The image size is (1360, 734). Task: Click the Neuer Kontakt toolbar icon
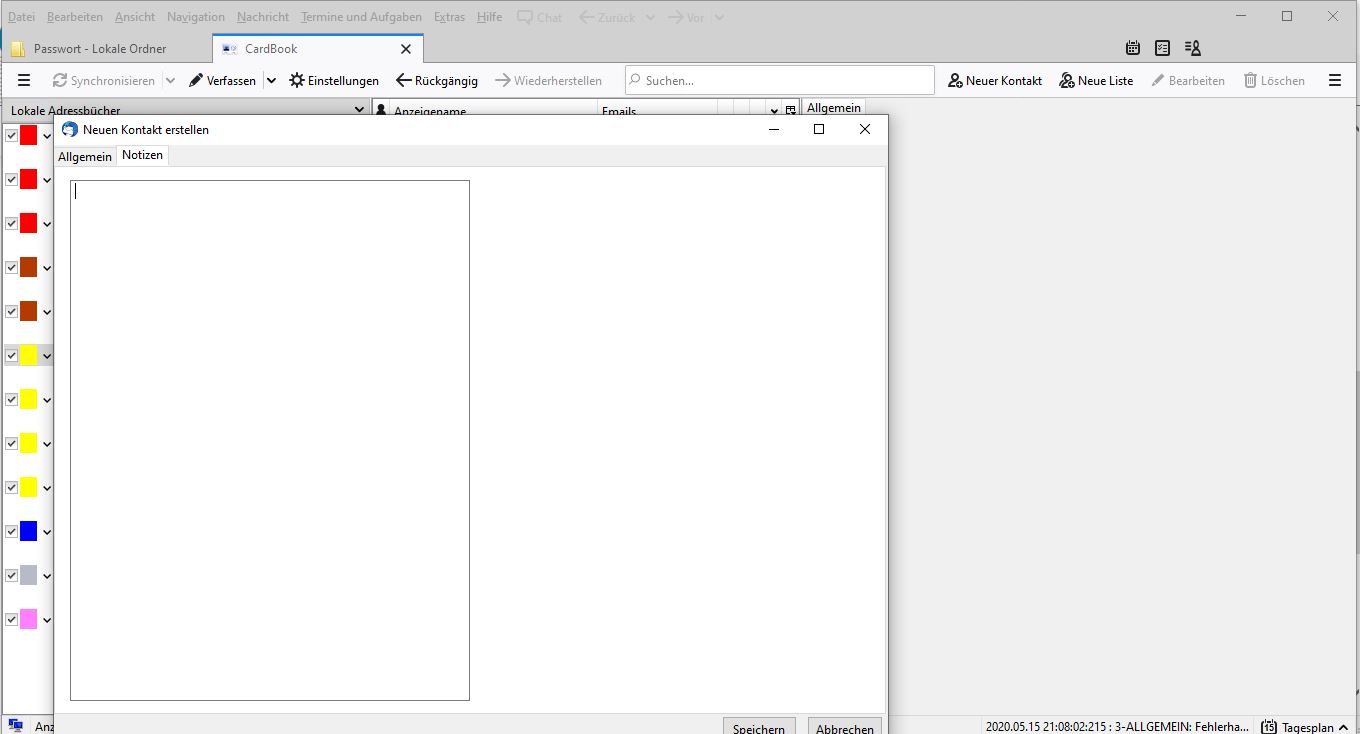tap(955, 81)
